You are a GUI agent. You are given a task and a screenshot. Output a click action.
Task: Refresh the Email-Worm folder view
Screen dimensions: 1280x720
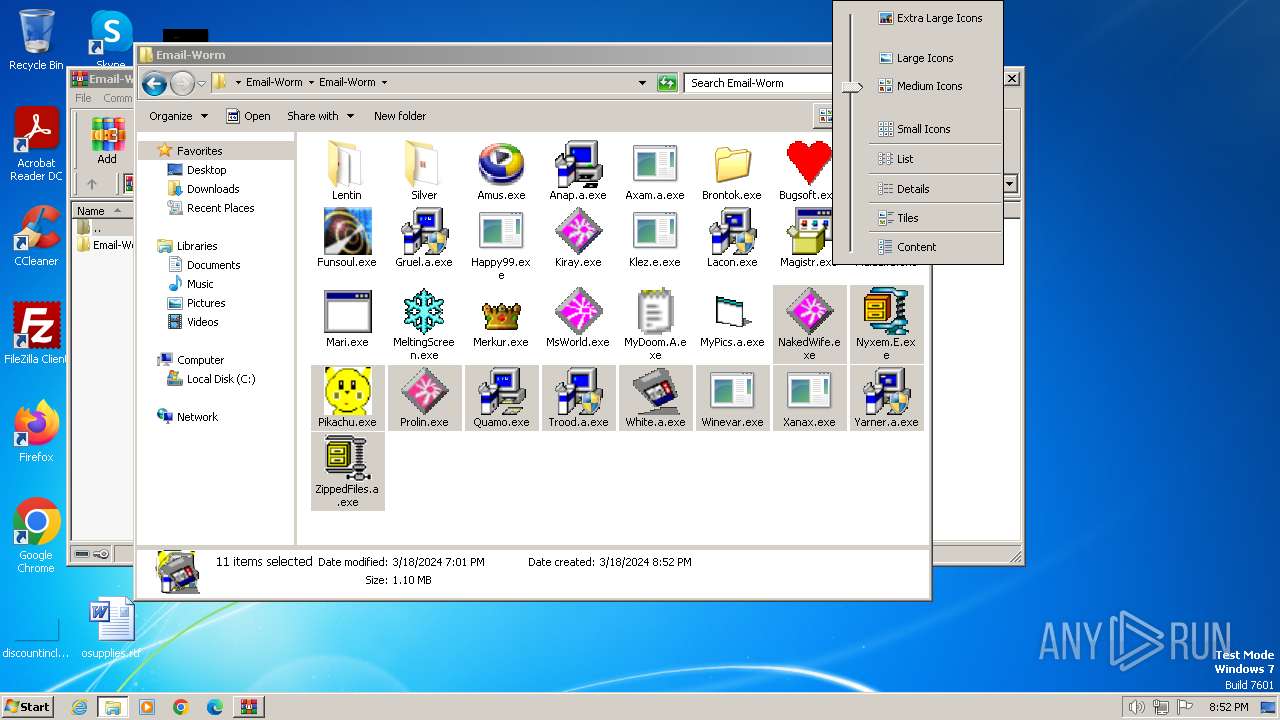(x=667, y=83)
